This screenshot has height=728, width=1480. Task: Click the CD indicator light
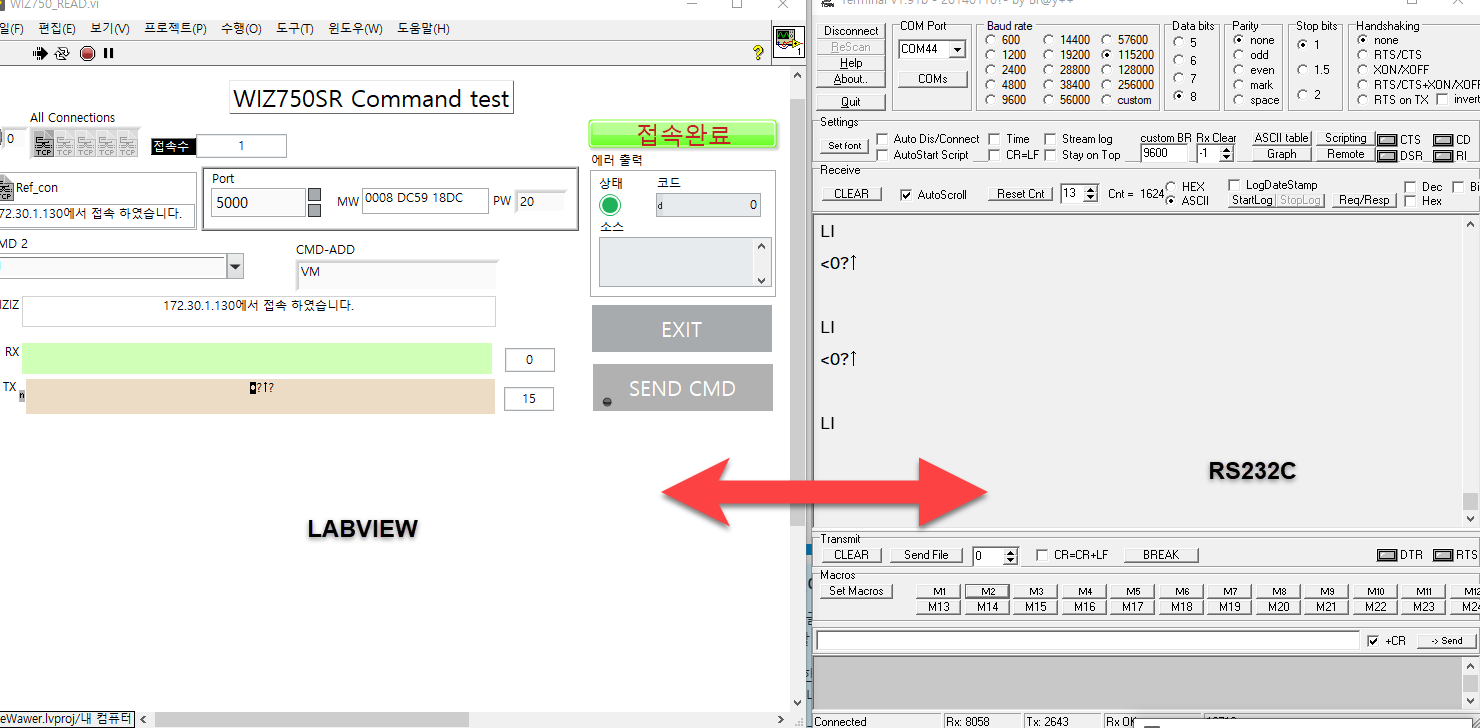click(x=1442, y=140)
